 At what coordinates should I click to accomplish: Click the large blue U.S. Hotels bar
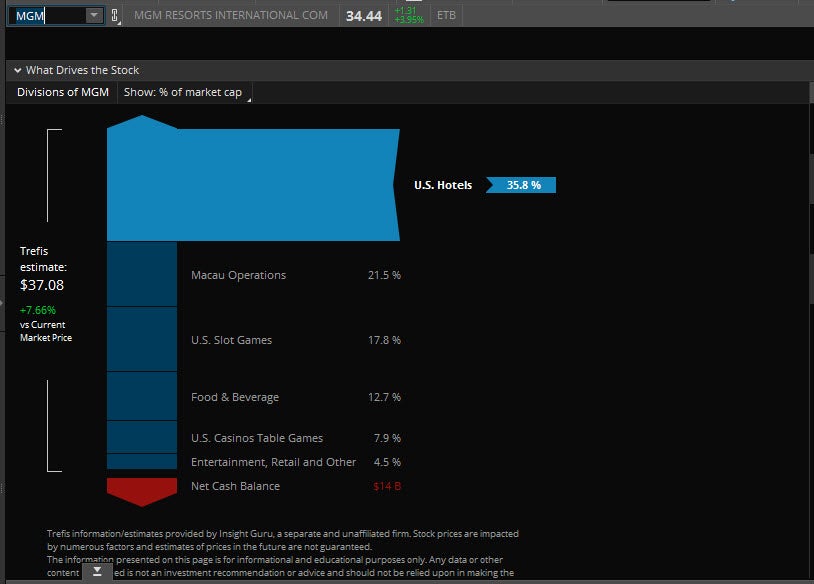253,184
